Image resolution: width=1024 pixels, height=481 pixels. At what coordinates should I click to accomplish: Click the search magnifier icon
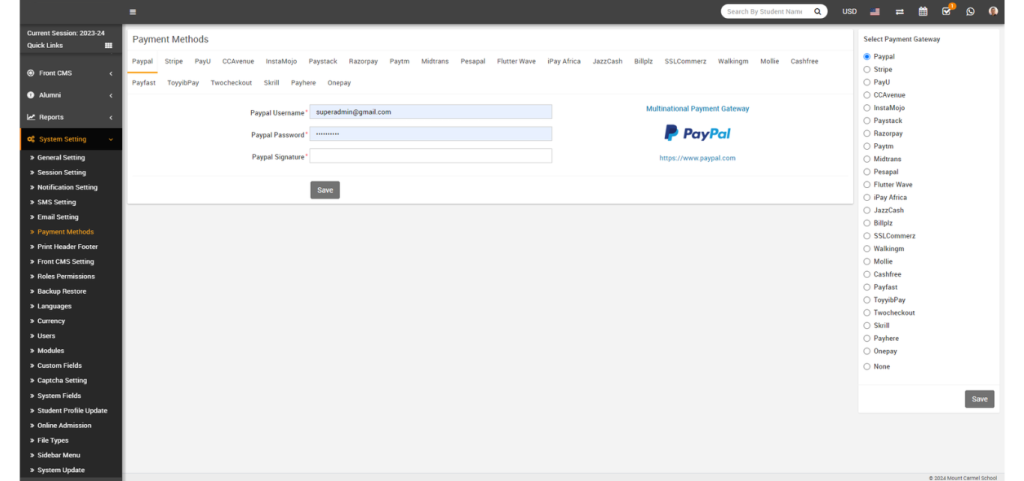pyautogui.click(x=817, y=12)
